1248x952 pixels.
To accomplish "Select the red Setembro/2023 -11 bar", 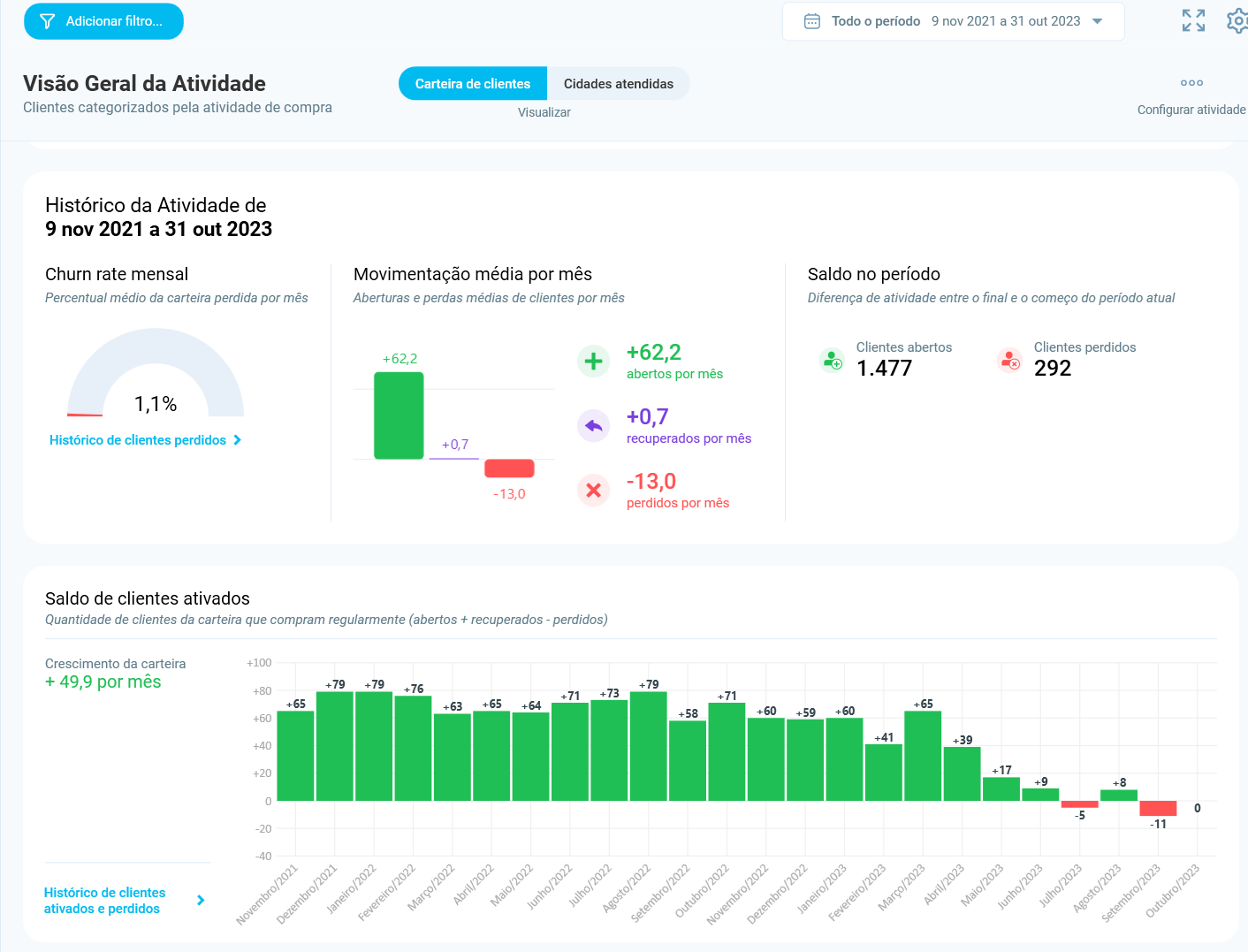I will pos(1158,809).
